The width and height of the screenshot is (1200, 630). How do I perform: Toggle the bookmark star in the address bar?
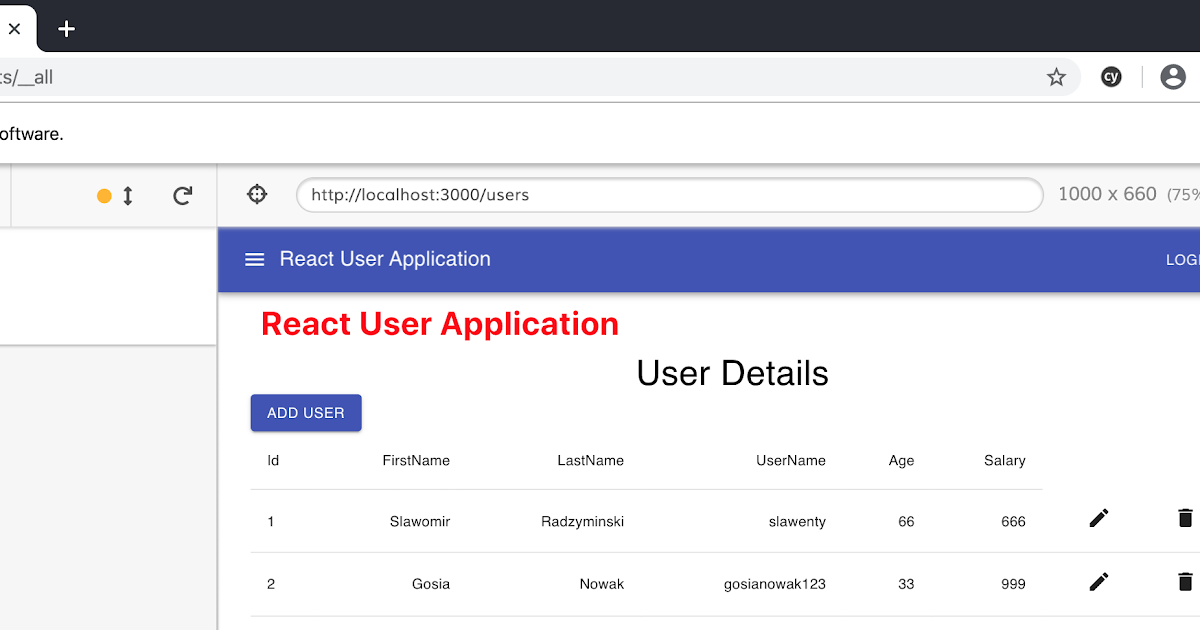[x=1056, y=76]
